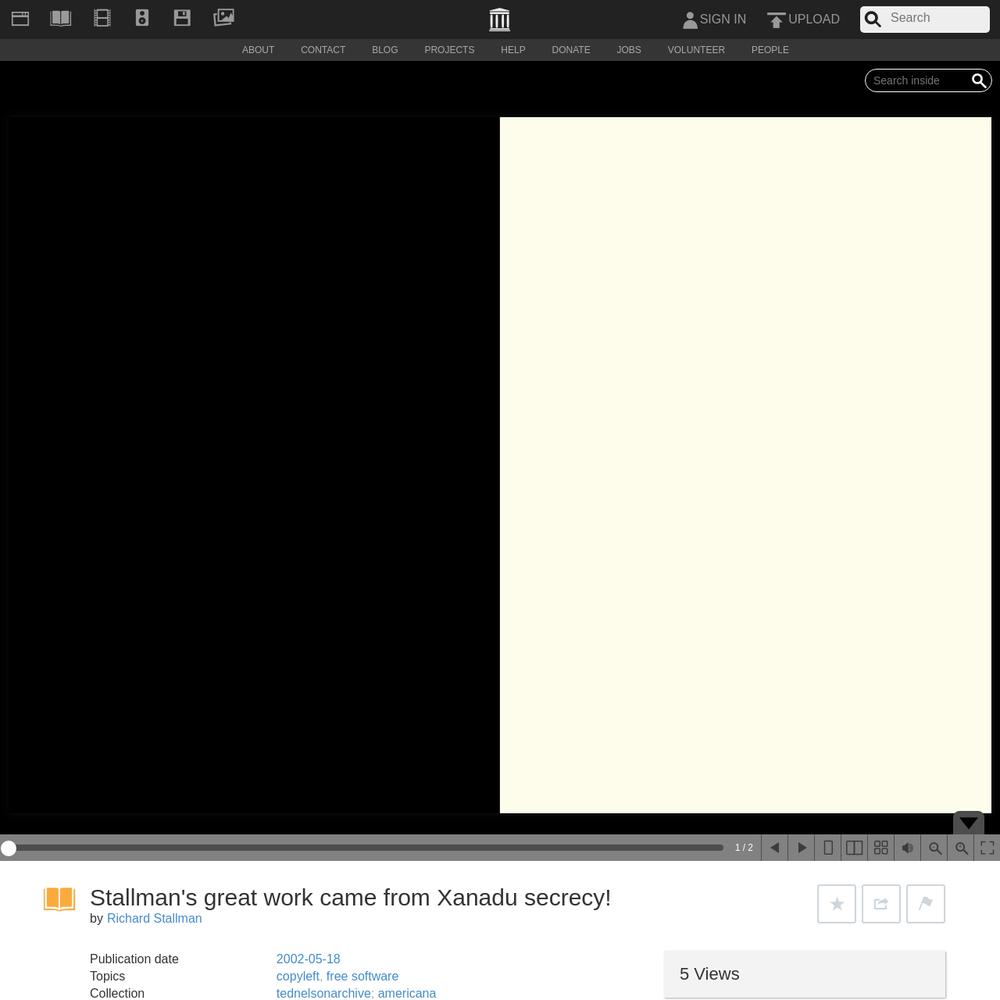
Task: Click the 5 Views stats box
Action: (x=805, y=974)
